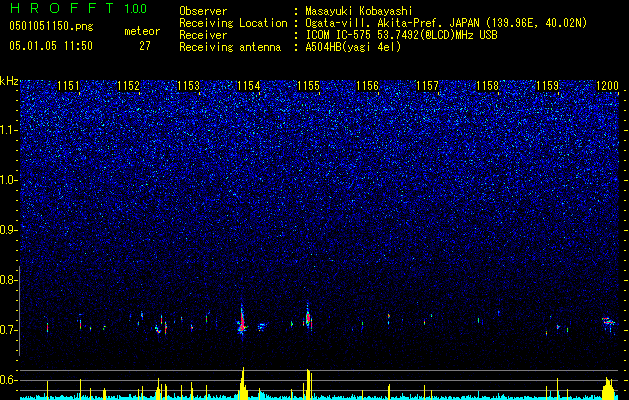
Task: Click the 0.9 kHz axis label
Action: [x=8, y=230]
